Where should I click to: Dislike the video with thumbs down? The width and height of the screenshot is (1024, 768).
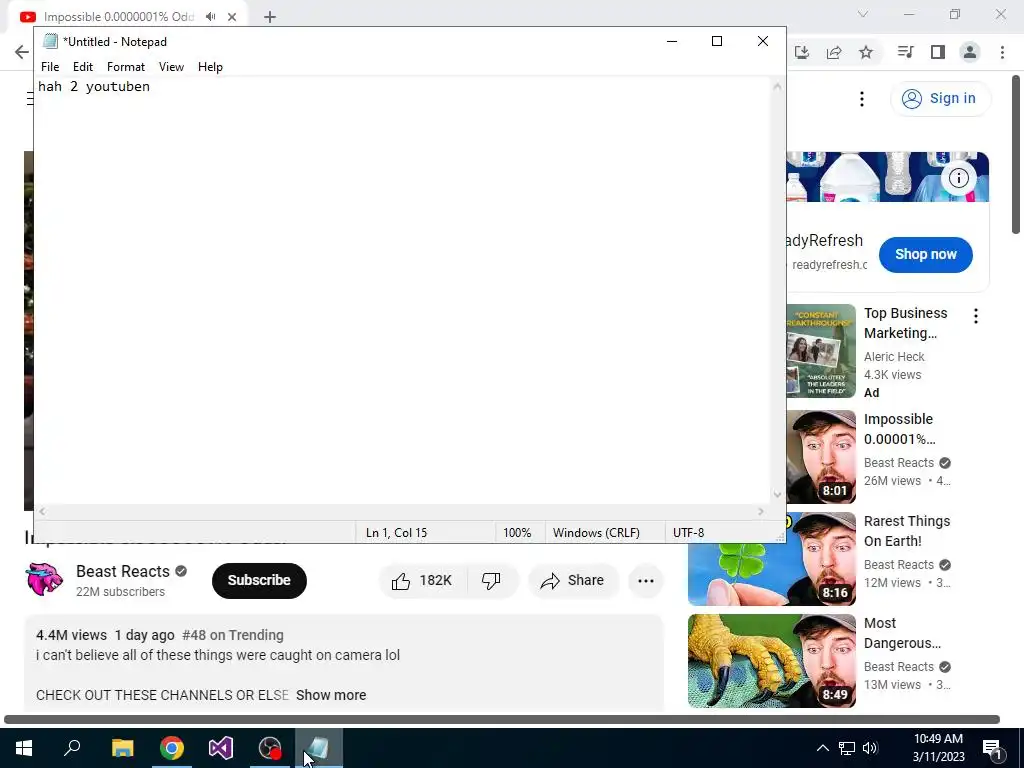tap(491, 581)
